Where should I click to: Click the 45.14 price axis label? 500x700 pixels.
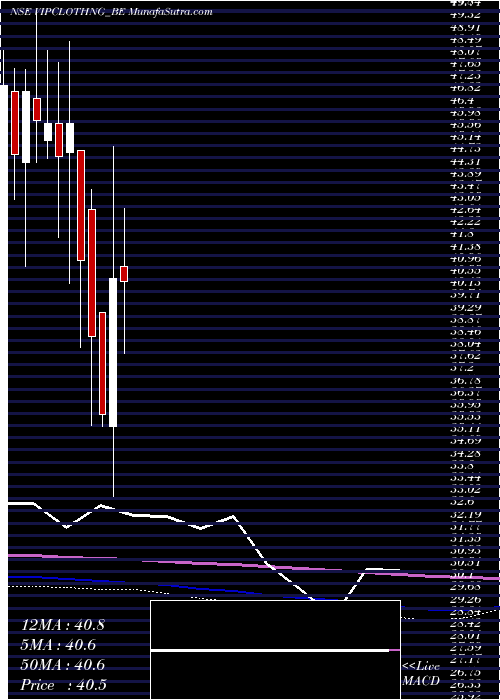pos(466,138)
